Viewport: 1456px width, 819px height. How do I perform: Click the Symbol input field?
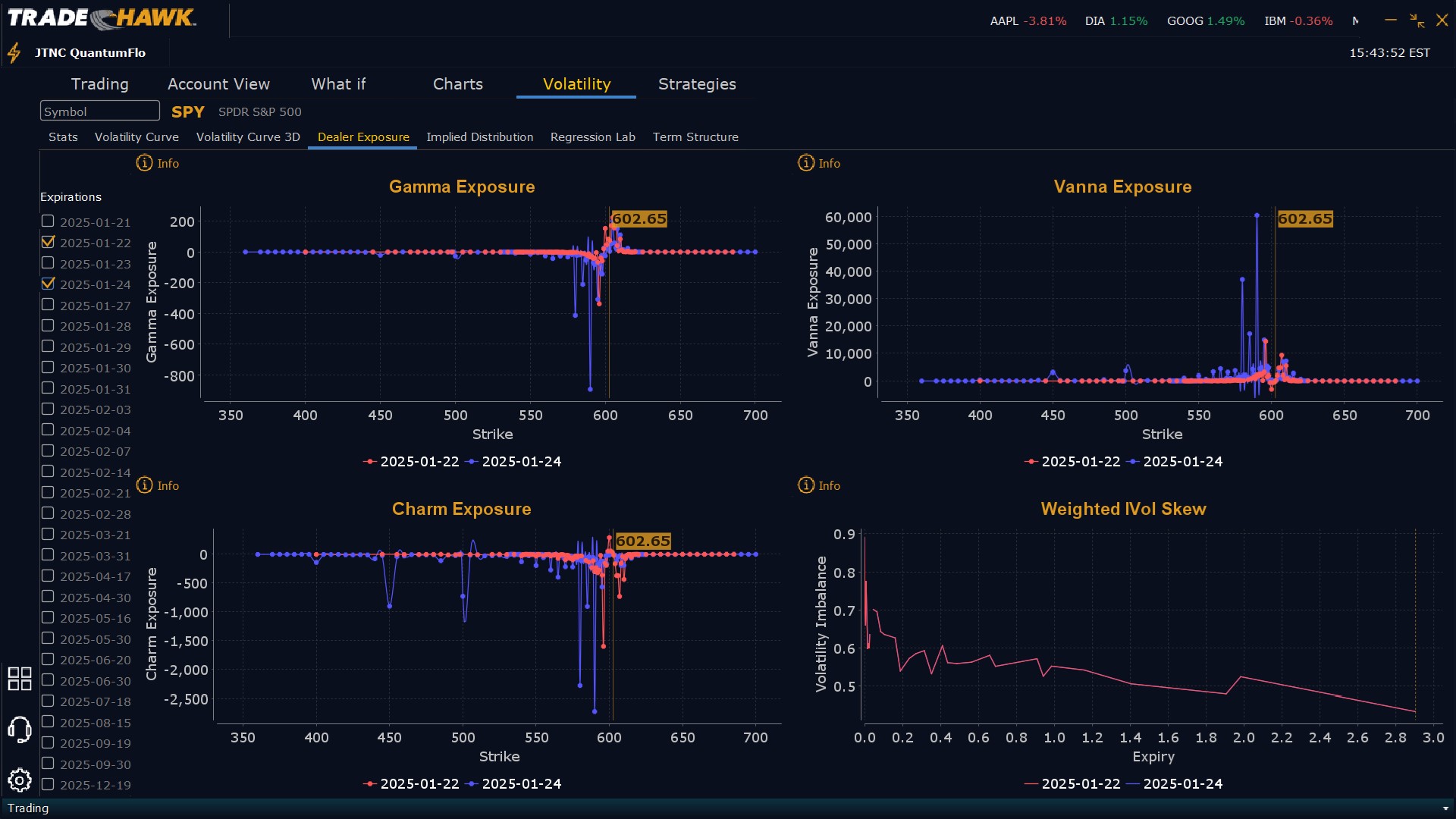click(x=99, y=111)
